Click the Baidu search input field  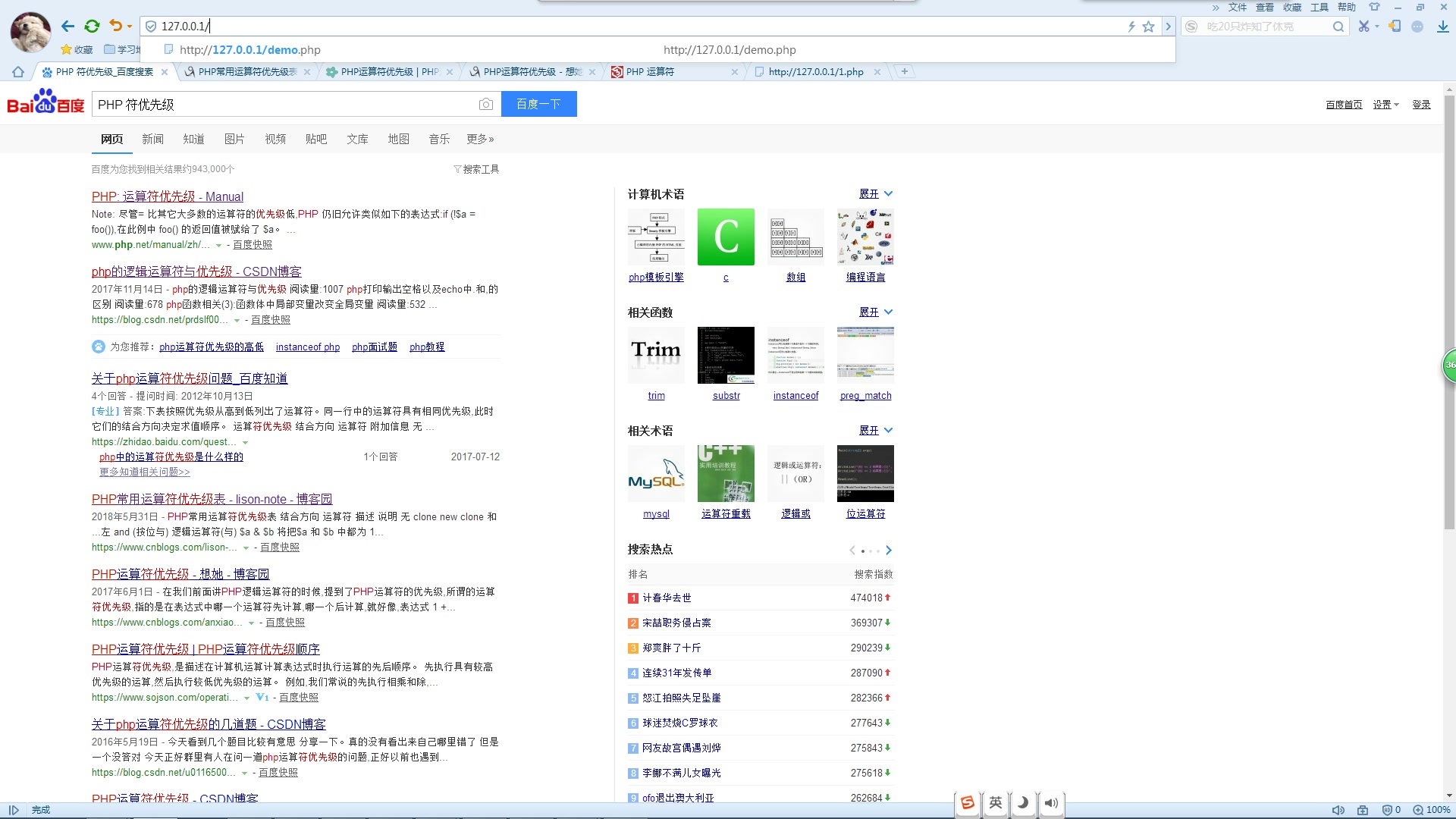click(x=284, y=105)
